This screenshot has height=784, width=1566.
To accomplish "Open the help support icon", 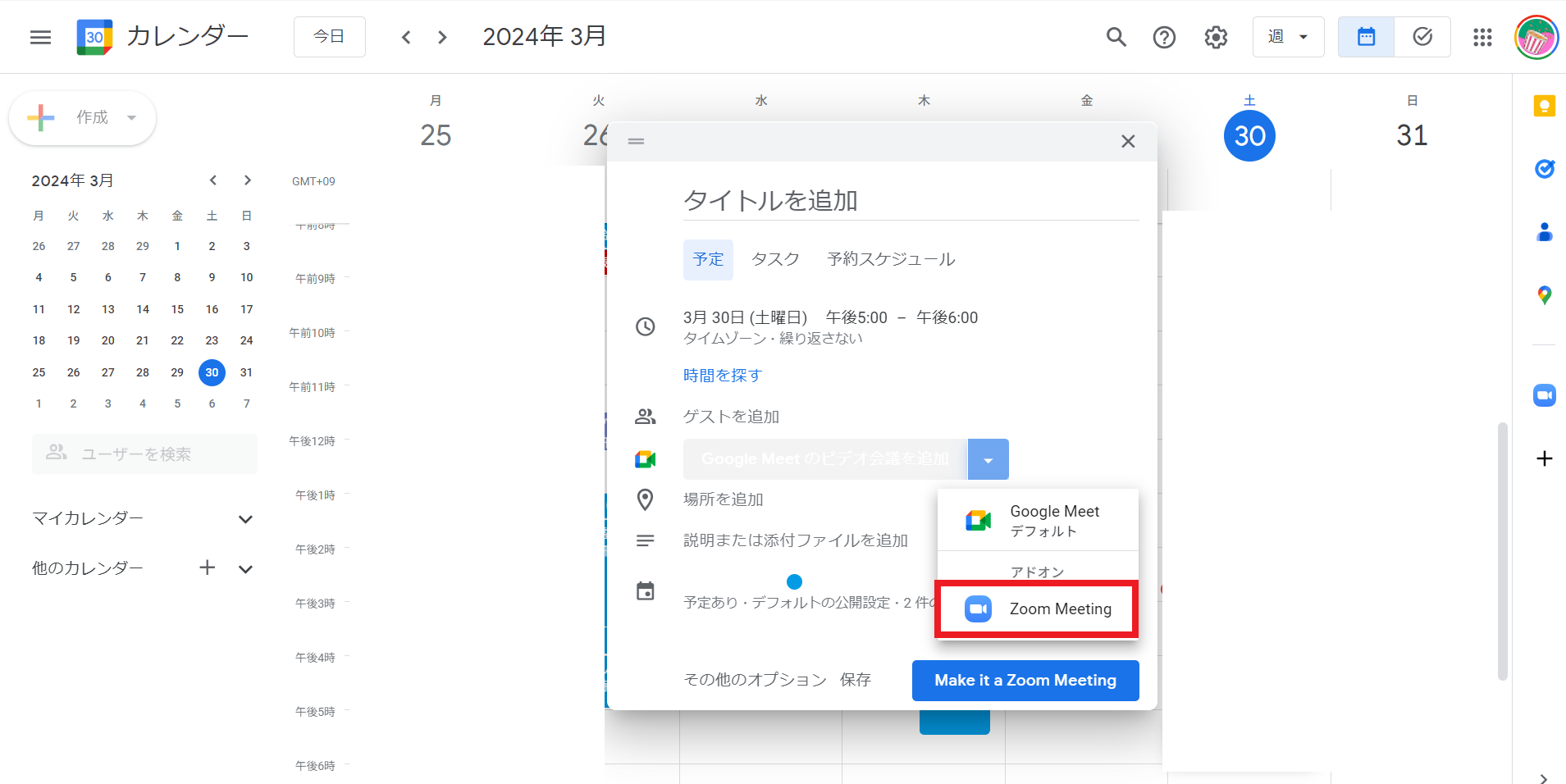I will 1164,37.
